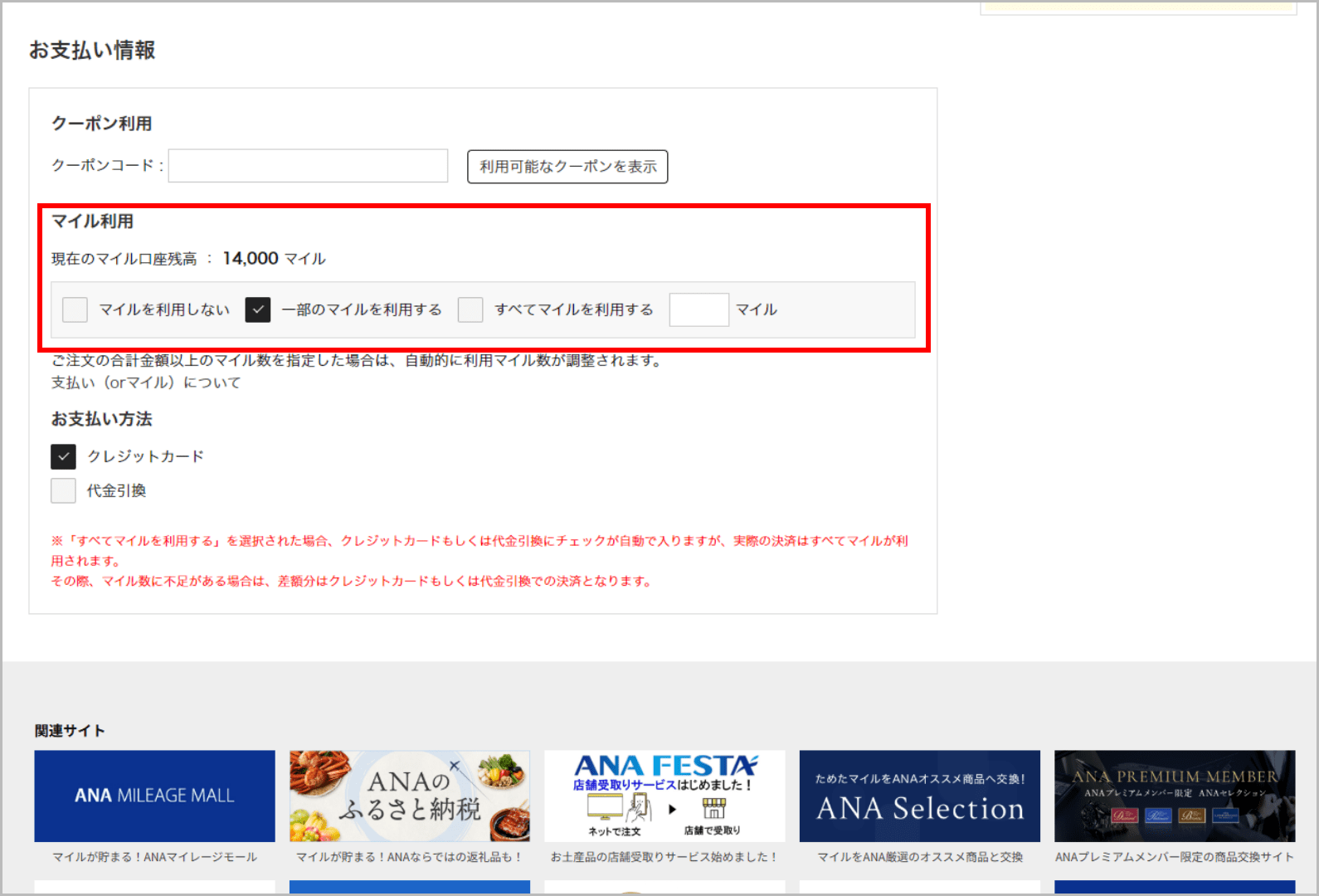Click the マイルが貯まる！ANAマイレージモール caption link
The image size is (1319, 896).
pos(154,857)
